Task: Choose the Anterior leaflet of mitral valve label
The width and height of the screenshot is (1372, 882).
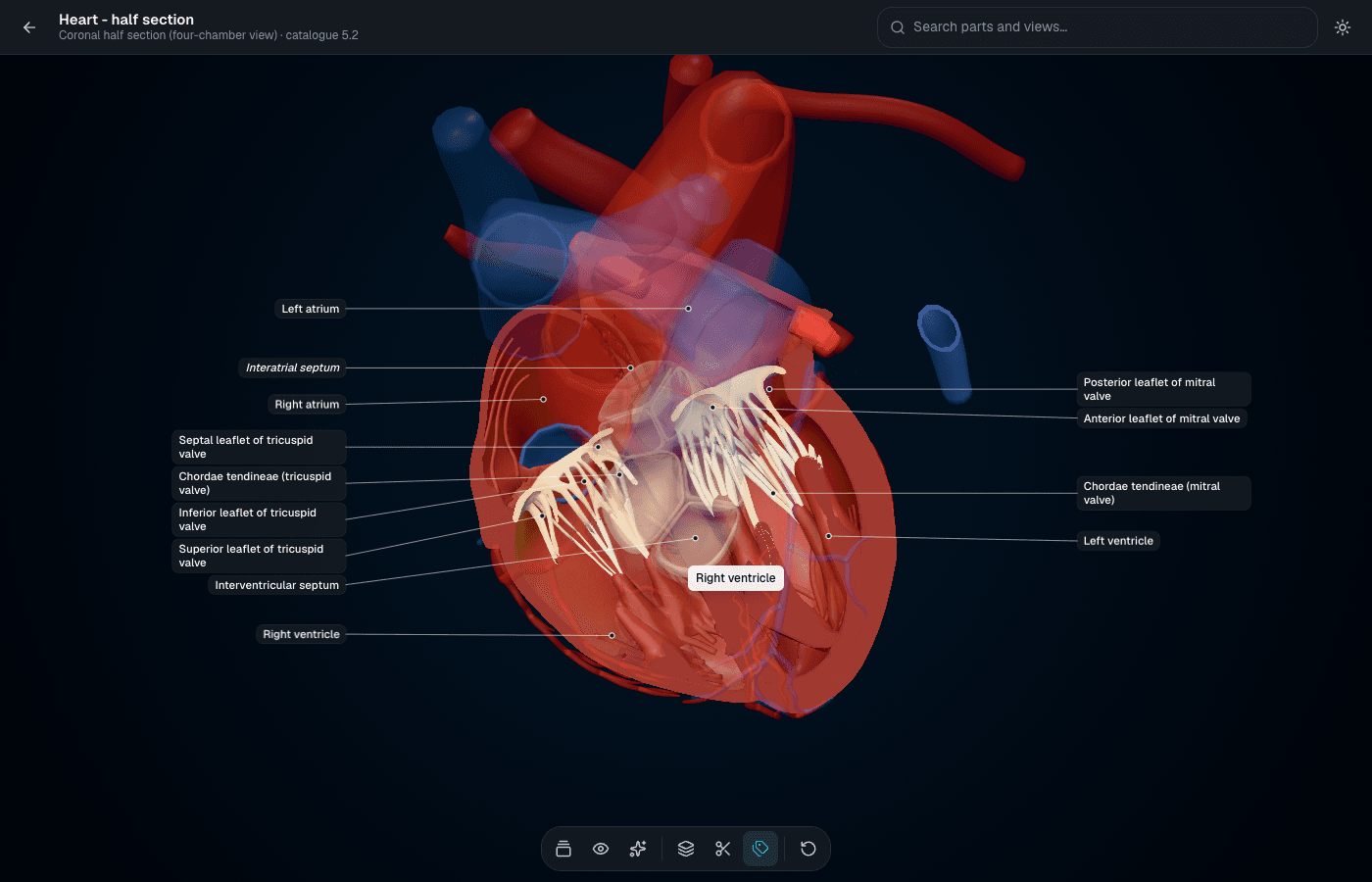Action: click(x=1162, y=418)
